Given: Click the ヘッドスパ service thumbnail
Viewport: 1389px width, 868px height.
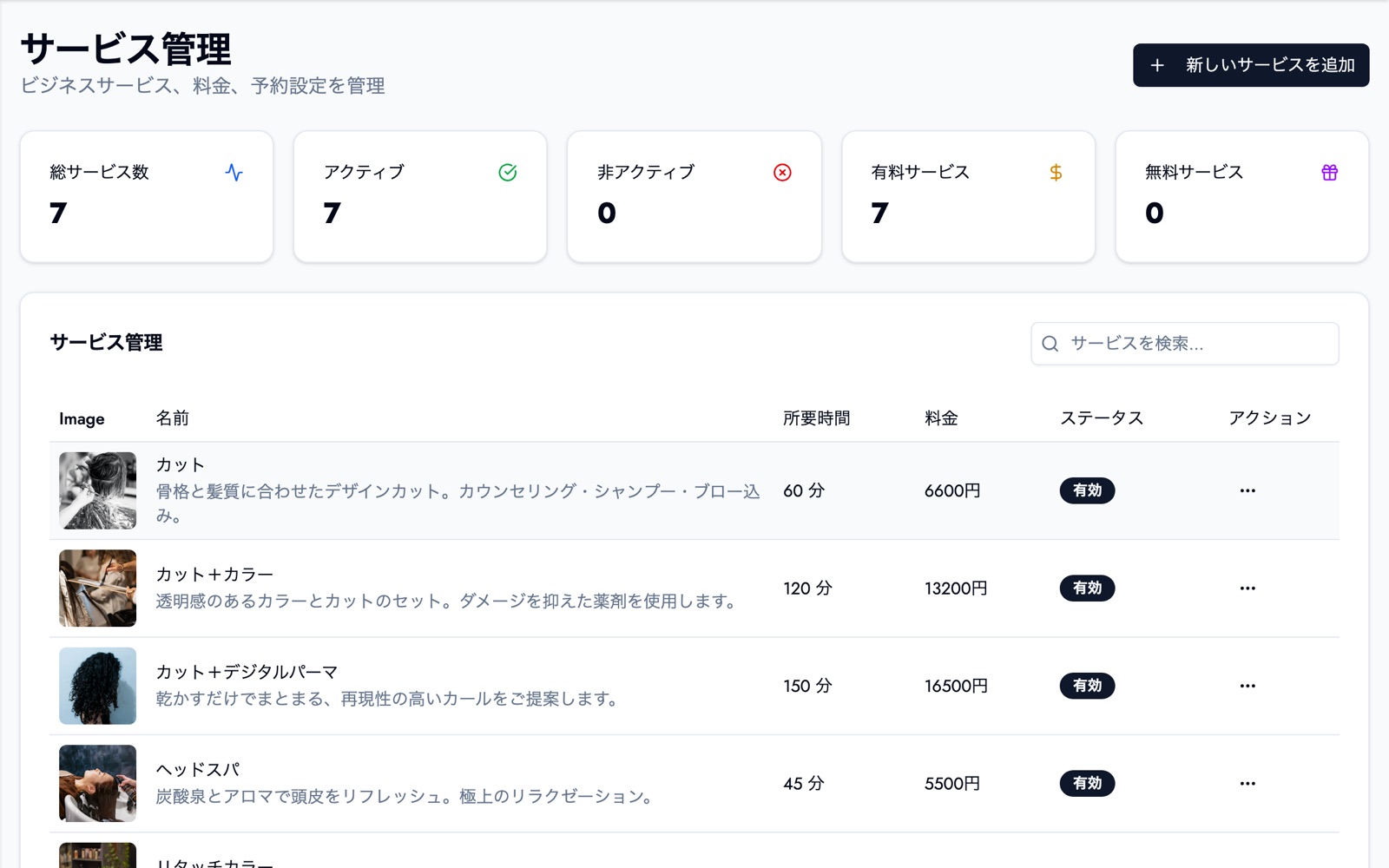Looking at the screenshot, I should 97,784.
